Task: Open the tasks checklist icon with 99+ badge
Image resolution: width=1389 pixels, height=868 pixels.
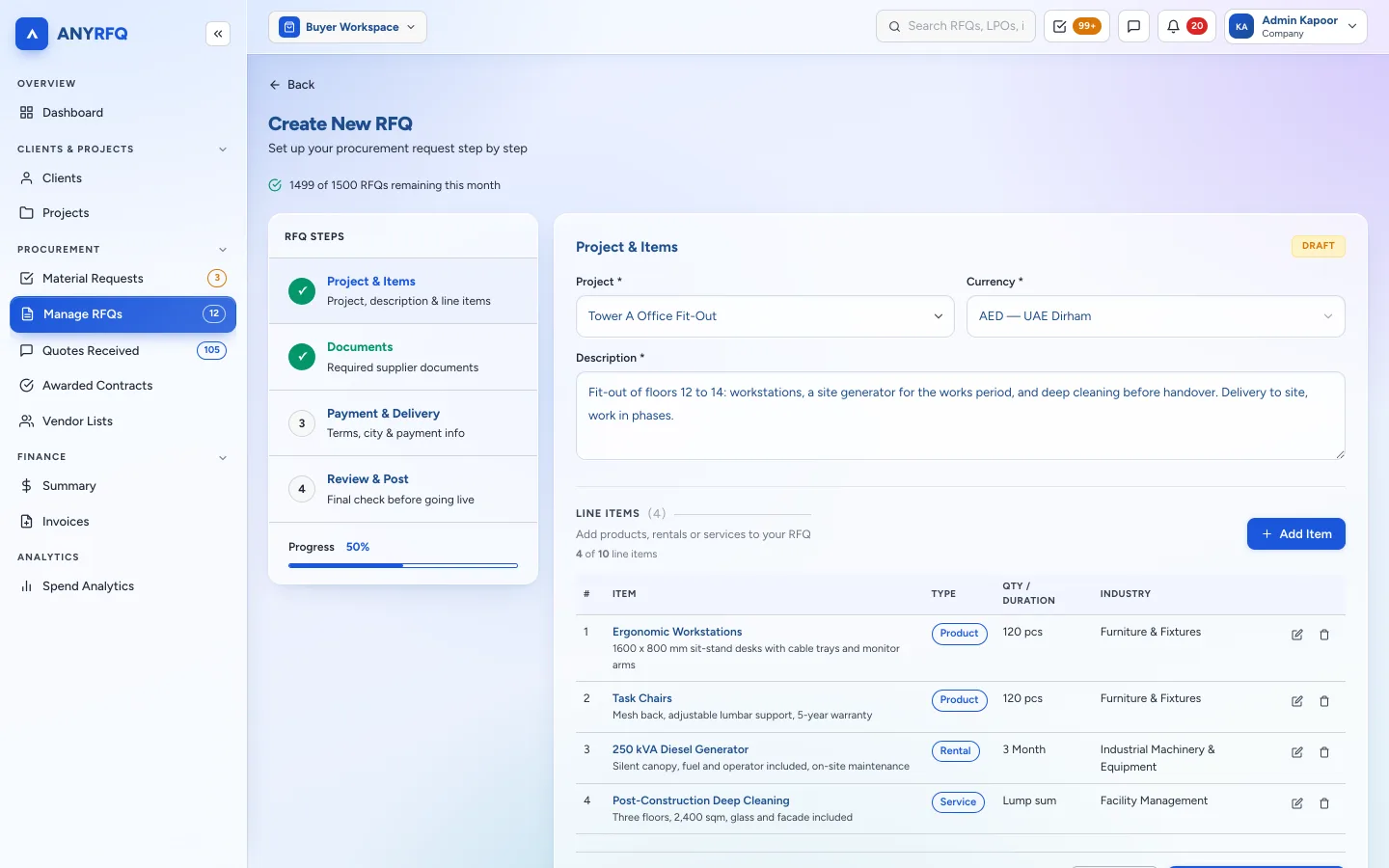Action: click(1076, 27)
